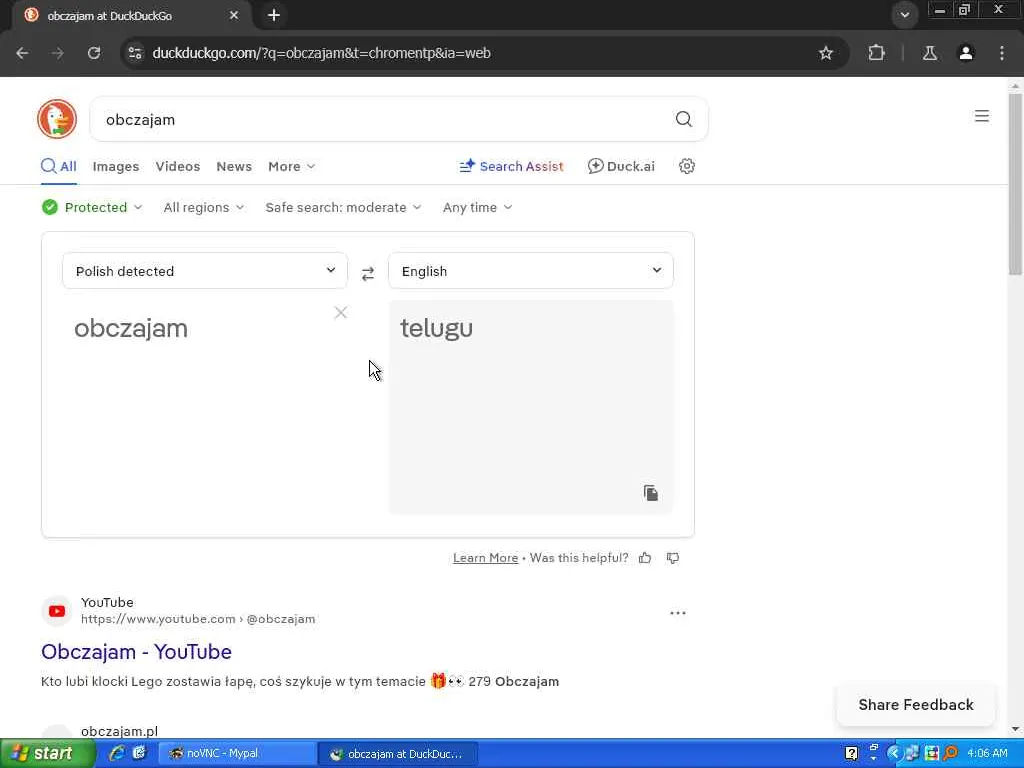The height and width of the screenshot is (768, 1024).
Task: Switch to News results tab
Action: pos(234,166)
